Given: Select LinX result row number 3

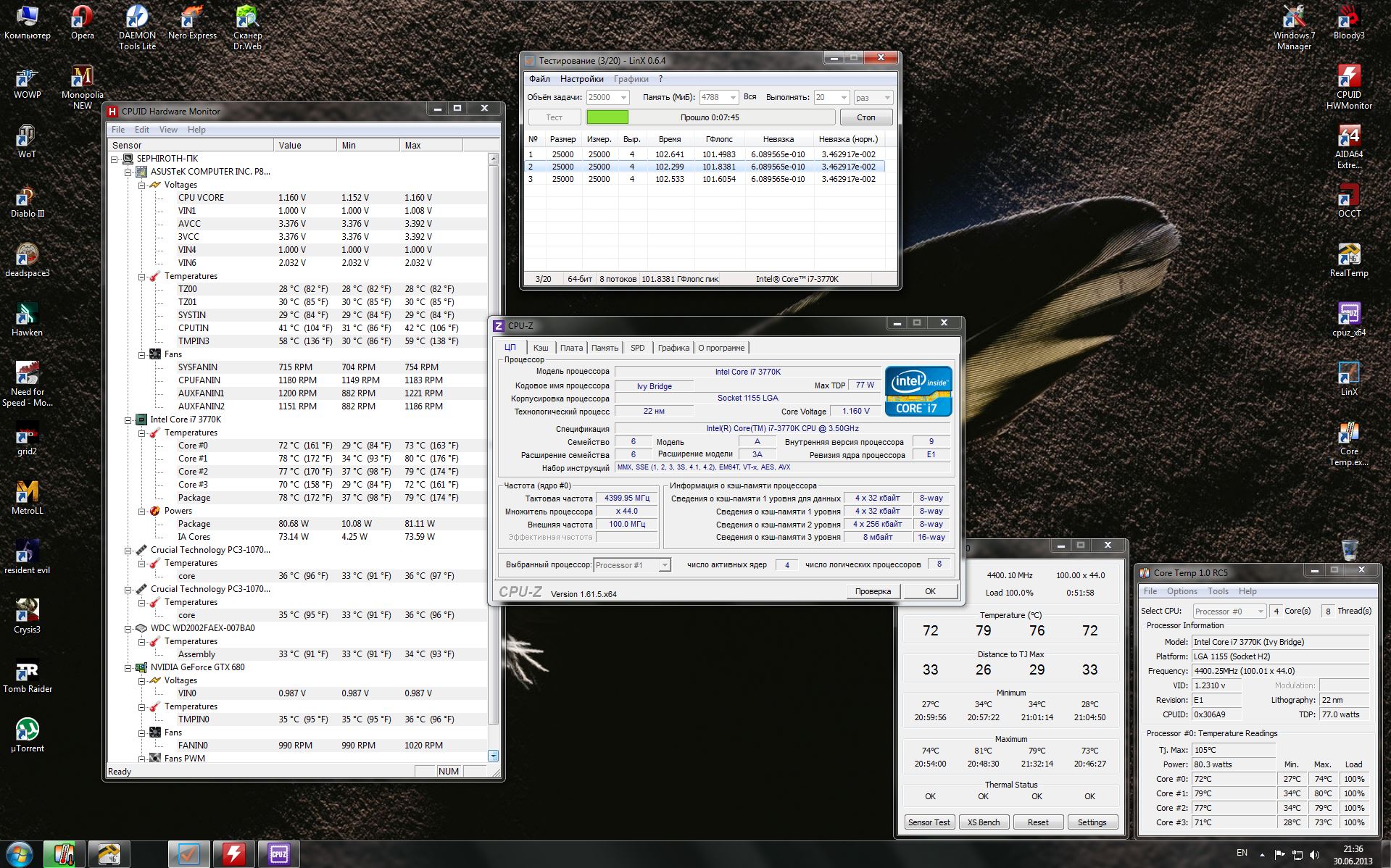Looking at the screenshot, I should pyautogui.click(x=705, y=179).
